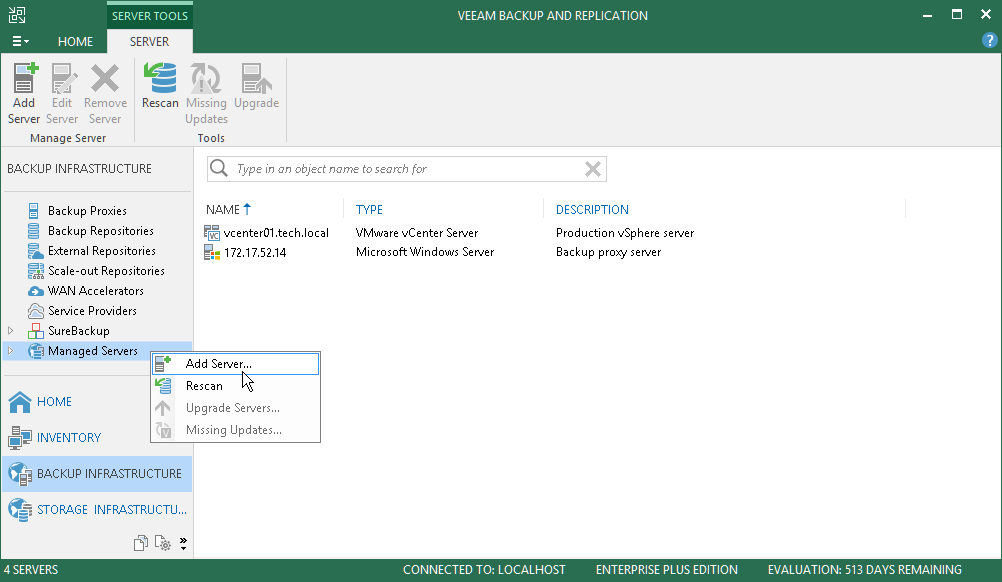Click ENTERPRISE PLUS EDITION status text
This screenshot has height=582, width=1002.
(667, 570)
